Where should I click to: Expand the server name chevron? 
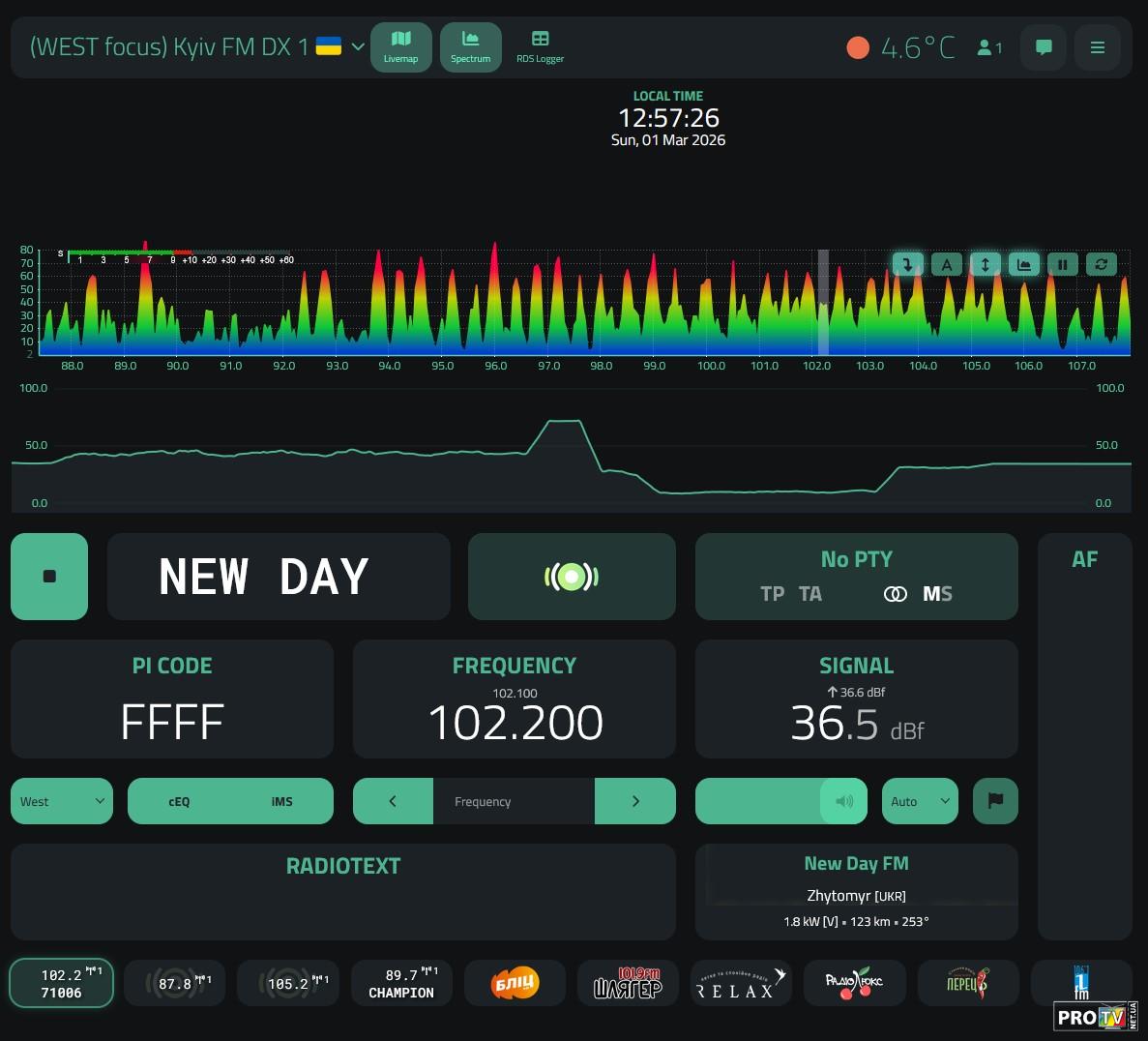pyautogui.click(x=358, y=46)
